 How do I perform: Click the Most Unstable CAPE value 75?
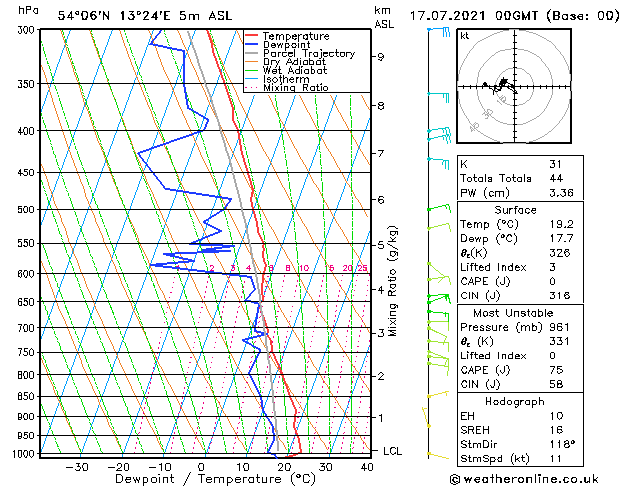[557, 370]
